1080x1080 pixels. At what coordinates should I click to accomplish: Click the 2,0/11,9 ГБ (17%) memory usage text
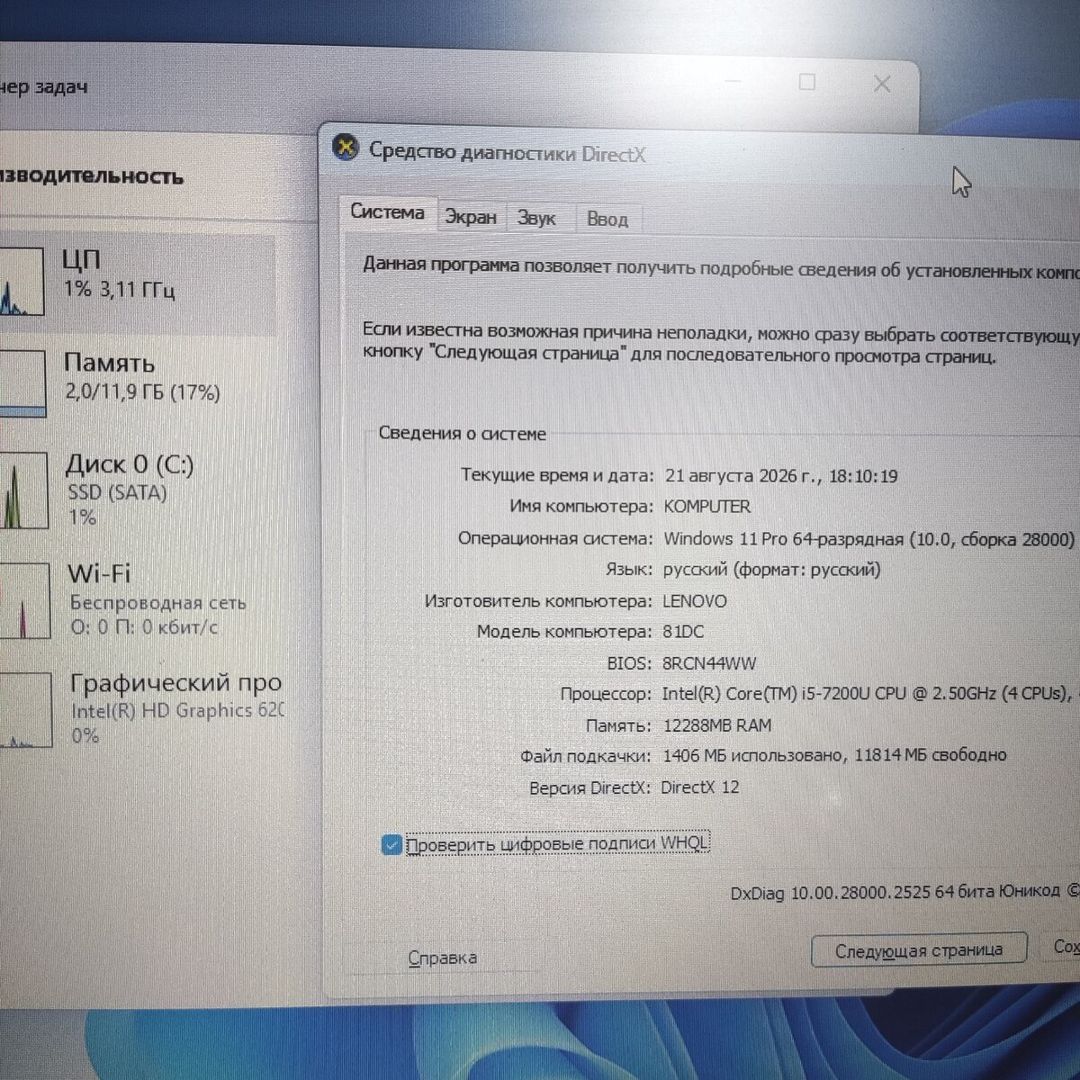[143, 393]
